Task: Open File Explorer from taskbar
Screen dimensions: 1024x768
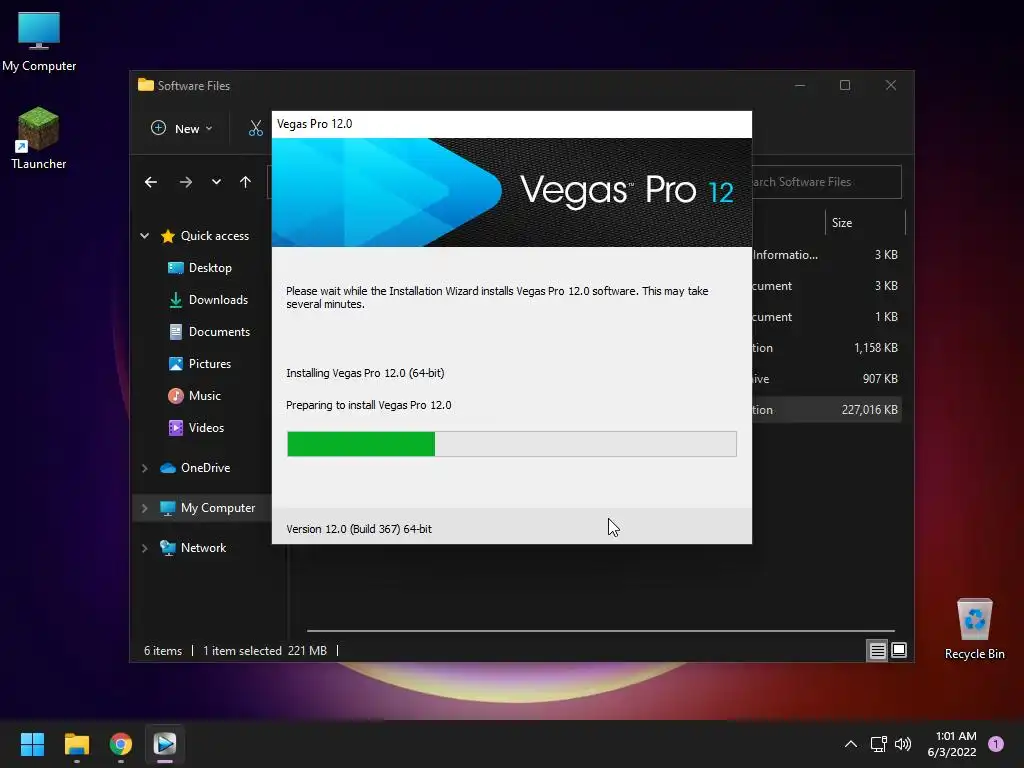Action: point(76,744)
